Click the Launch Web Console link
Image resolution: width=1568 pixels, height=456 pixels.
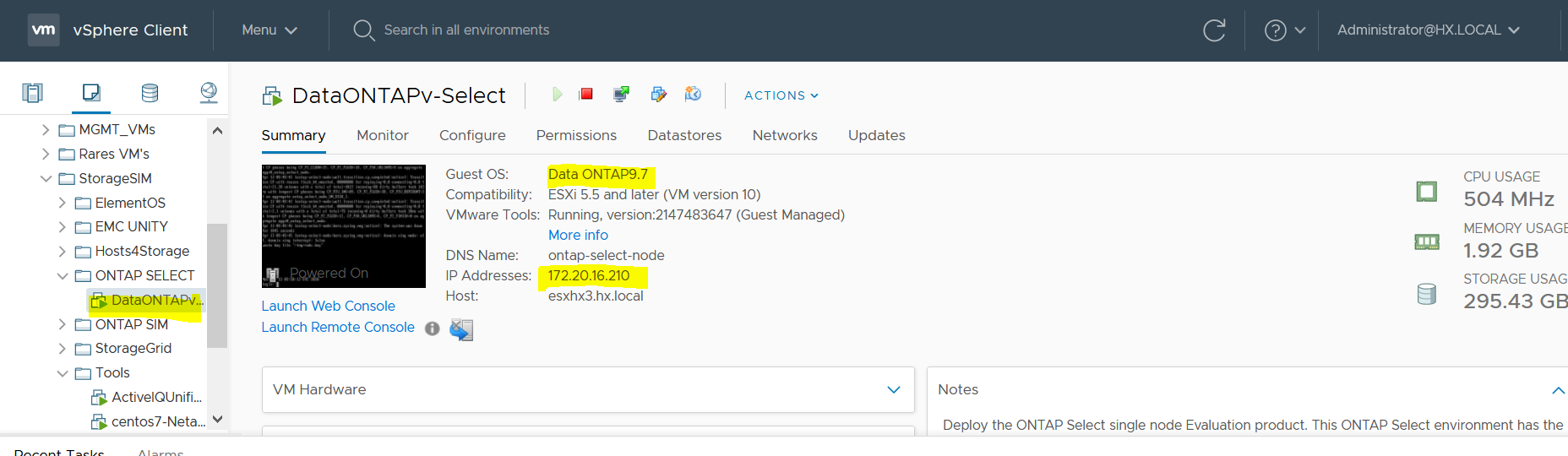(328, 306)
